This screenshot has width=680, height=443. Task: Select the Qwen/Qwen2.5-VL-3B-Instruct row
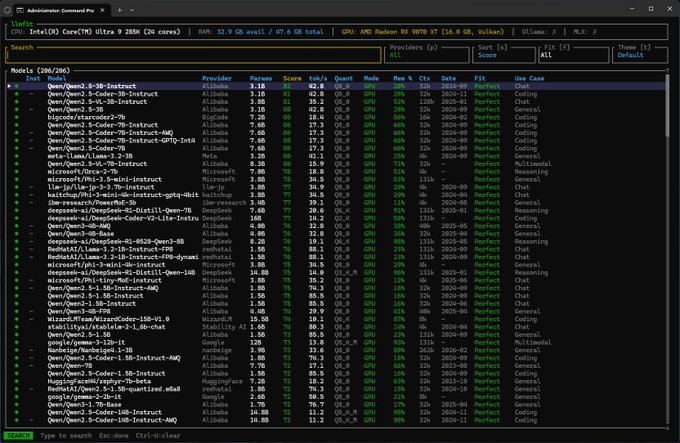pos(336,102)
